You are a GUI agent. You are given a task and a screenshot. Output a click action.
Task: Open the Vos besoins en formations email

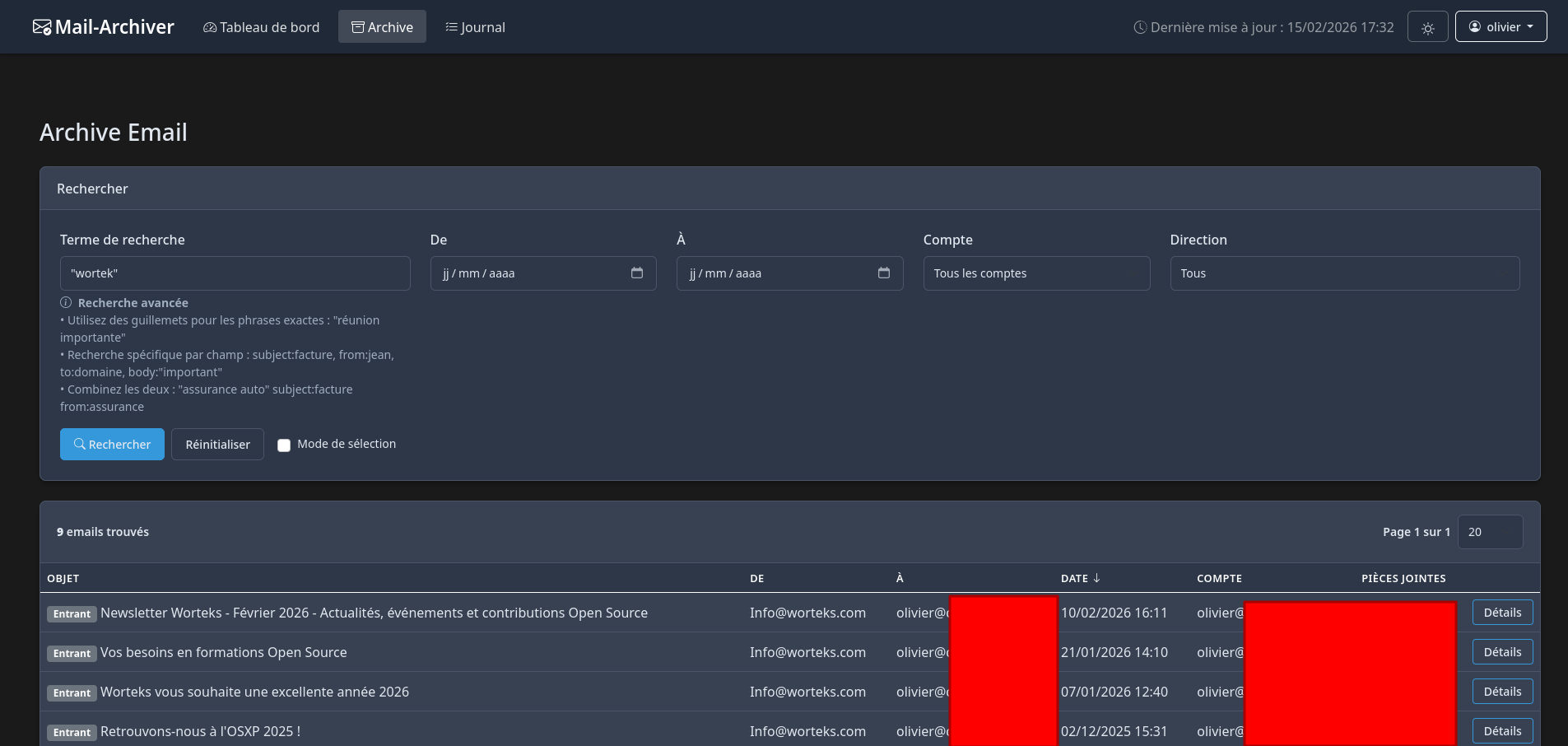point(223,652)
